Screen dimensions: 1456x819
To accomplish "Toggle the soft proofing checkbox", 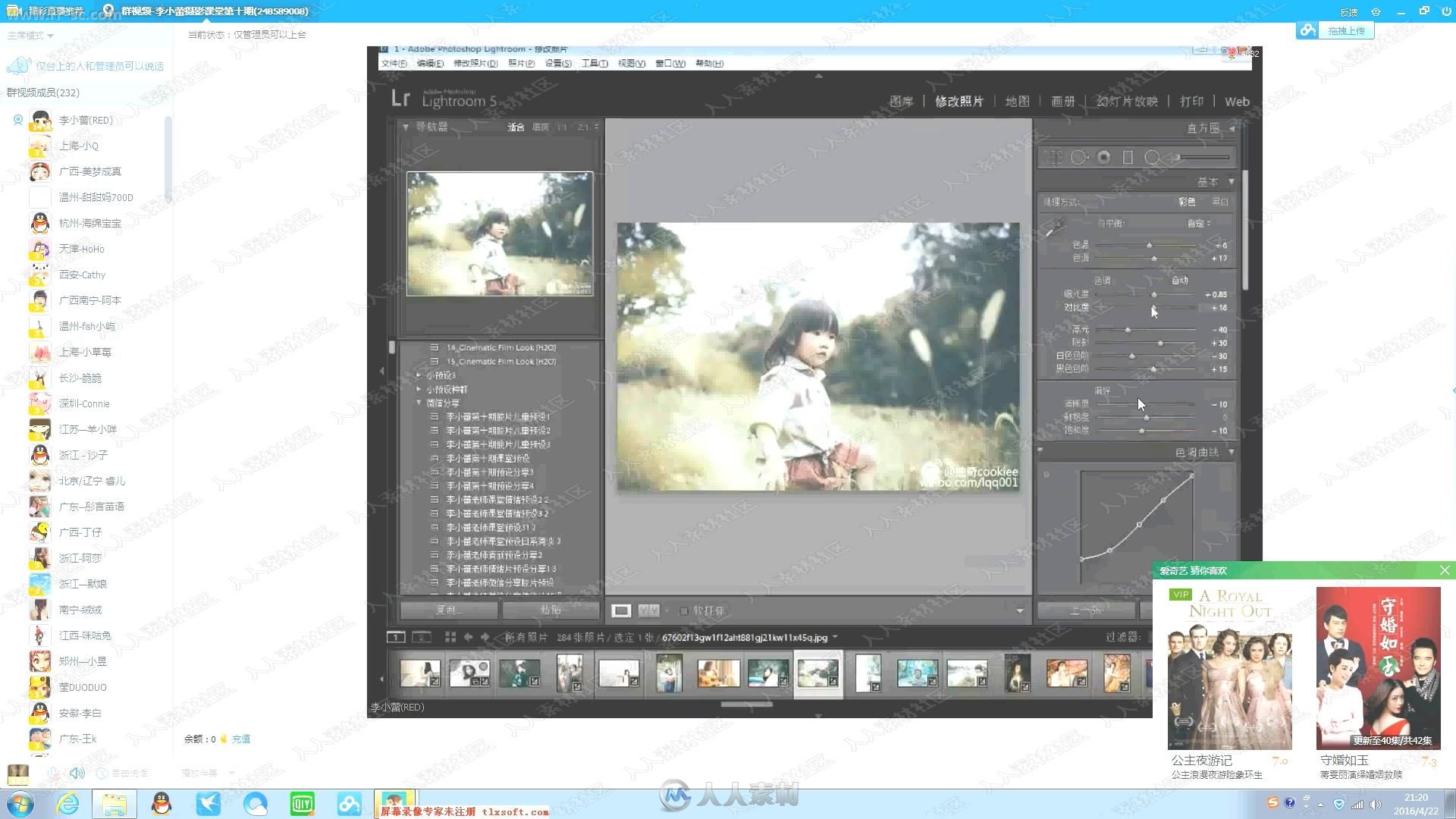I will [683, 610].
